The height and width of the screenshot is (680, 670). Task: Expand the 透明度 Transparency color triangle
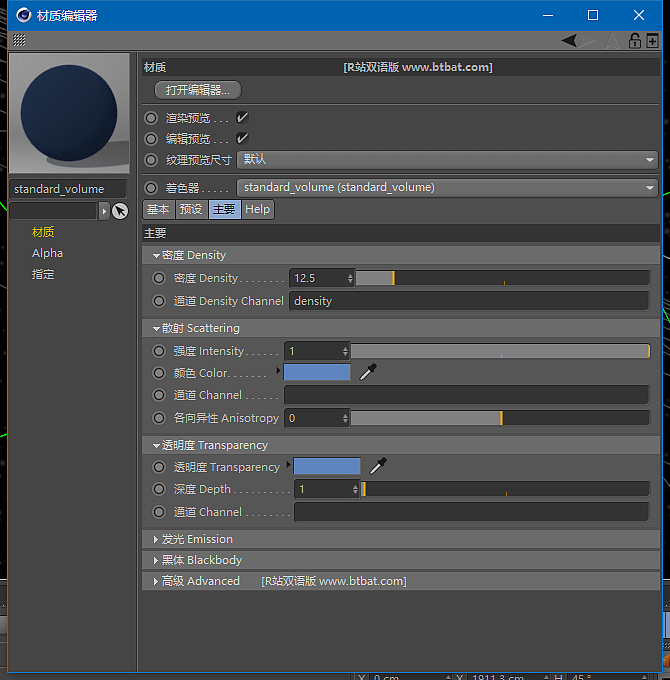click(x=288, y=464)
